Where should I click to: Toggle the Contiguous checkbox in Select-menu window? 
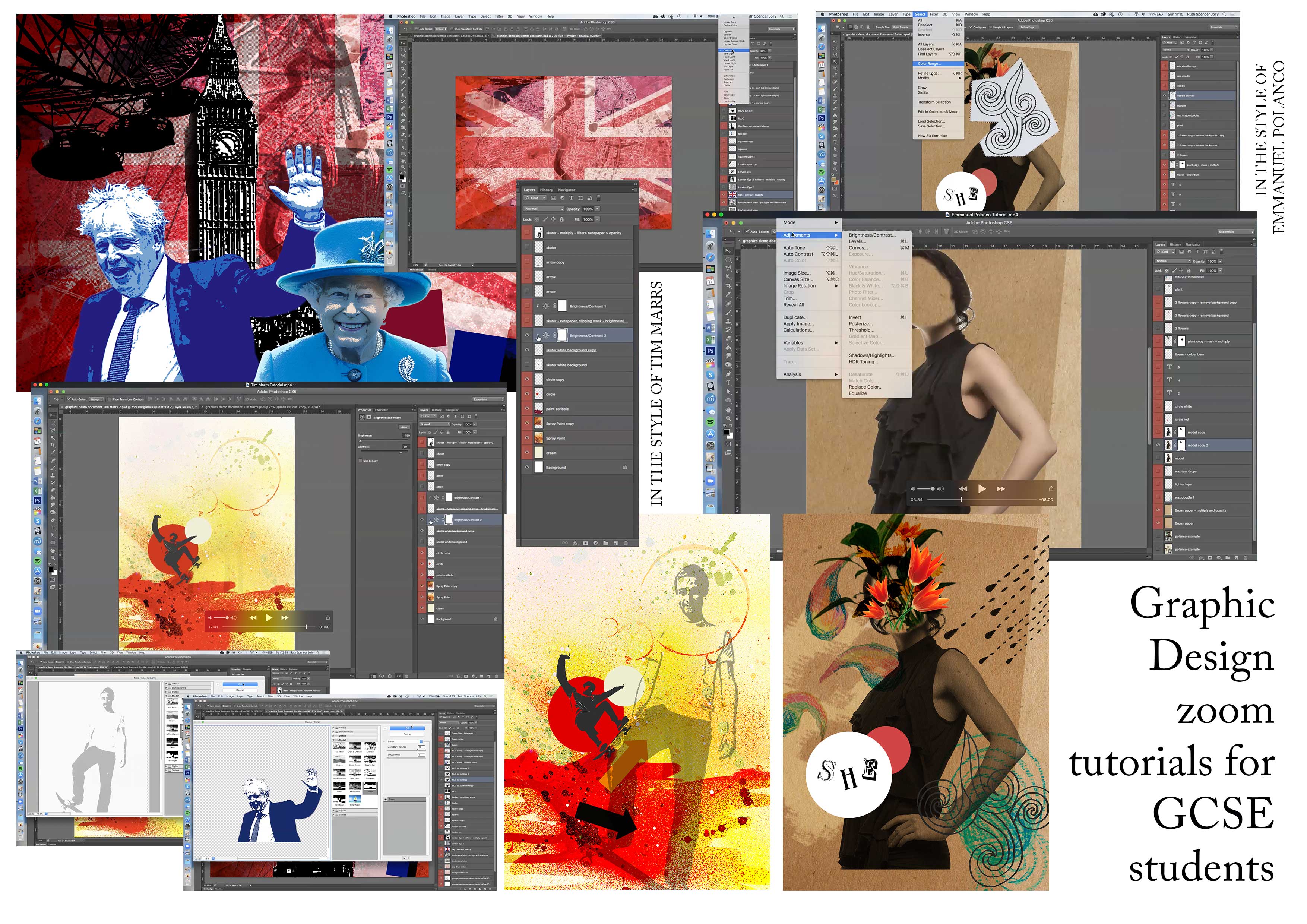tap(971, 27)
